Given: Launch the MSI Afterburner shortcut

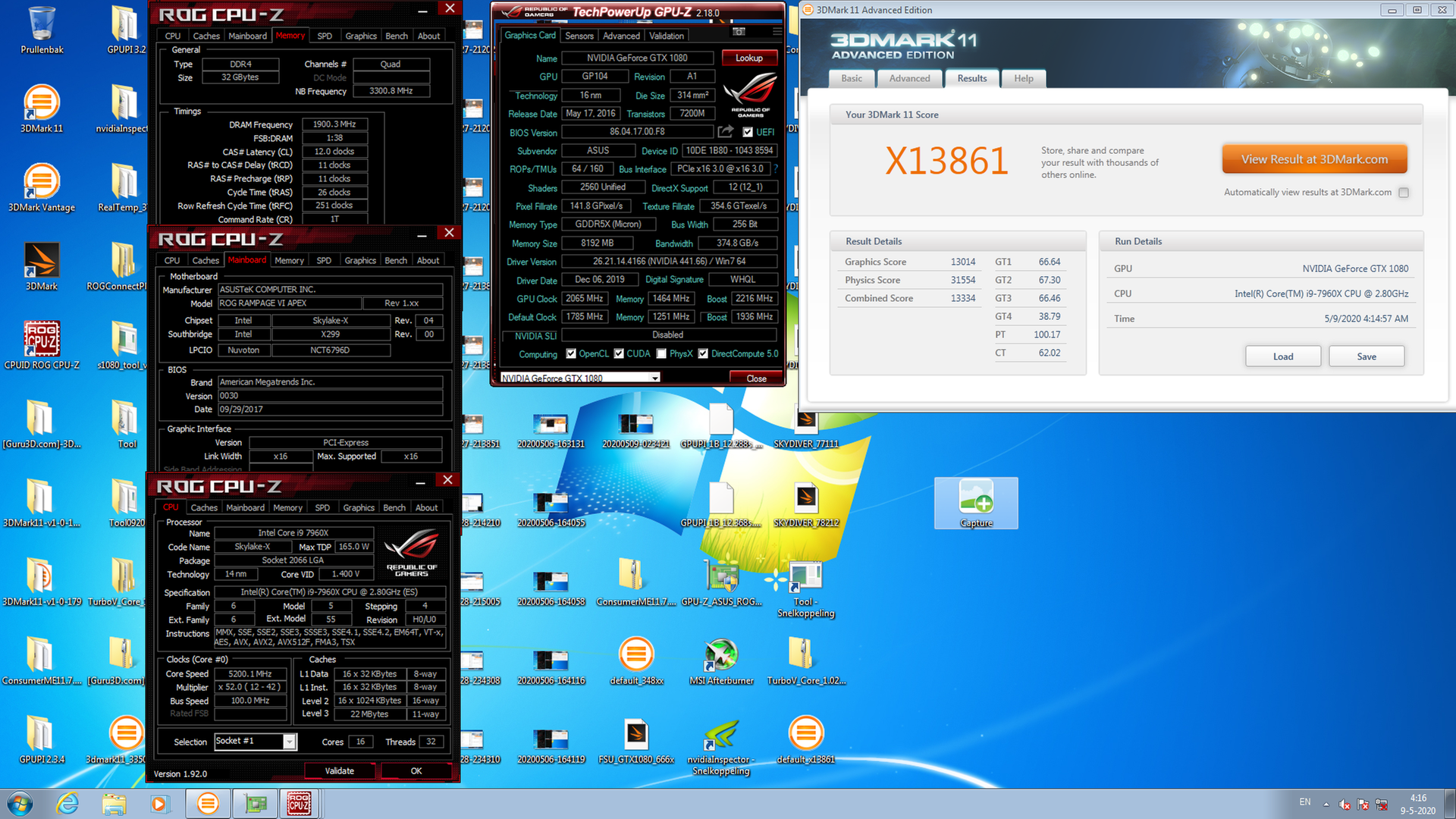Looking at the screenshot, I should pos(721,661).
